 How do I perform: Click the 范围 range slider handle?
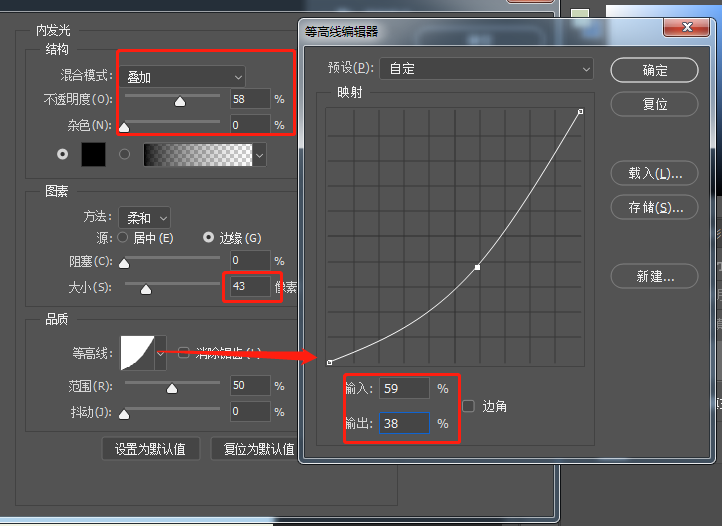pyautogui.click(x=172, y=389)
